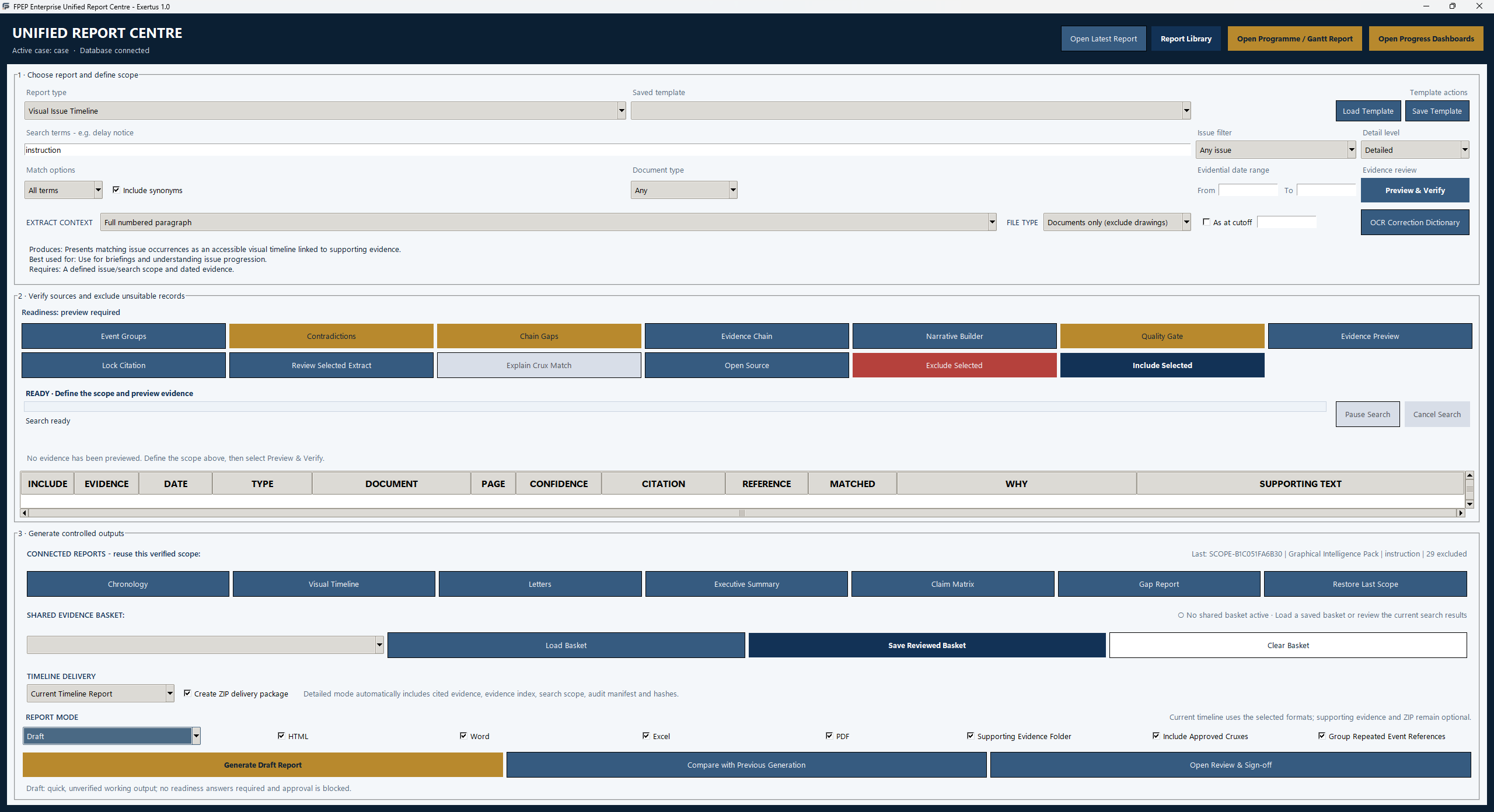
Task: Click the Open Latest Report button
Action: (x=1104, y=38)
